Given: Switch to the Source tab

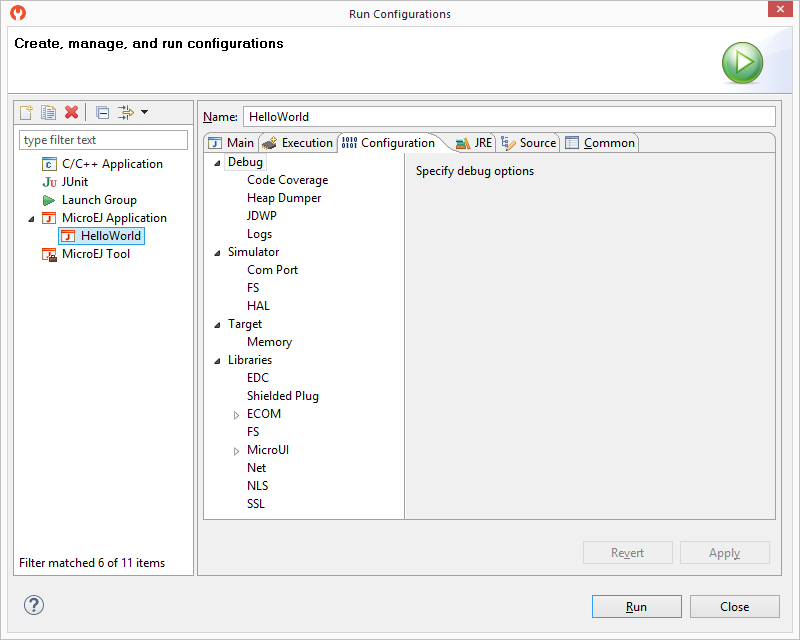Looking at the screenshot, I should (x=529, y=143).
